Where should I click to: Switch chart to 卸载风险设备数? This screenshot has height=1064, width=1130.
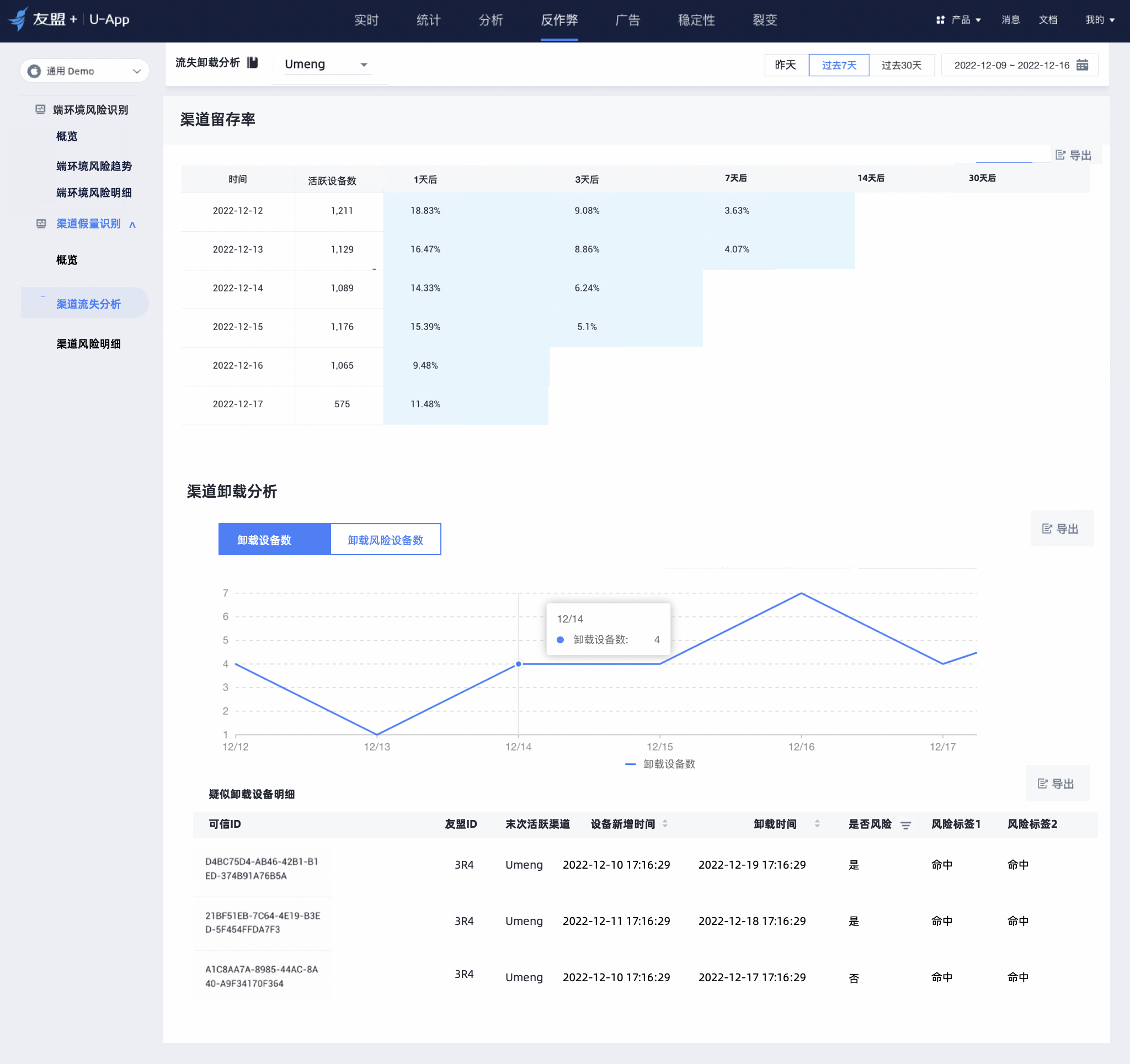coord(385,539)
